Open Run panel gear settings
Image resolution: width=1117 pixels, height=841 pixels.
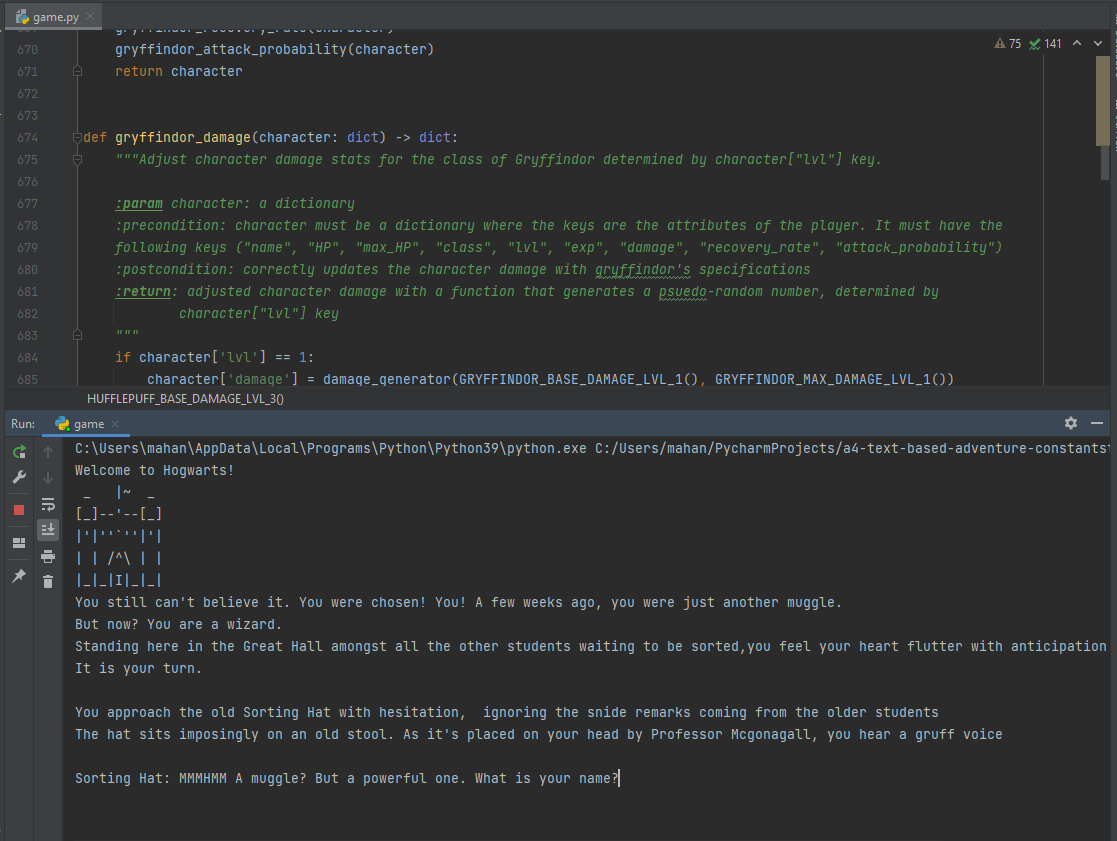(1071, 423)
